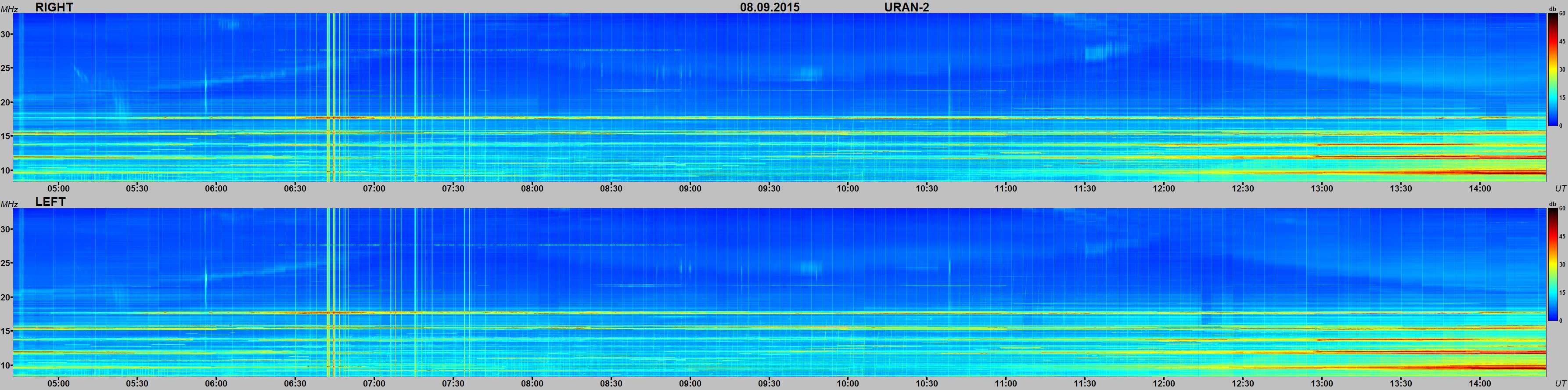This screenshot has height=390, width=1568.
Task: Click 05:00 on the RIGHT panel time axis
Action: click(58, 188)
